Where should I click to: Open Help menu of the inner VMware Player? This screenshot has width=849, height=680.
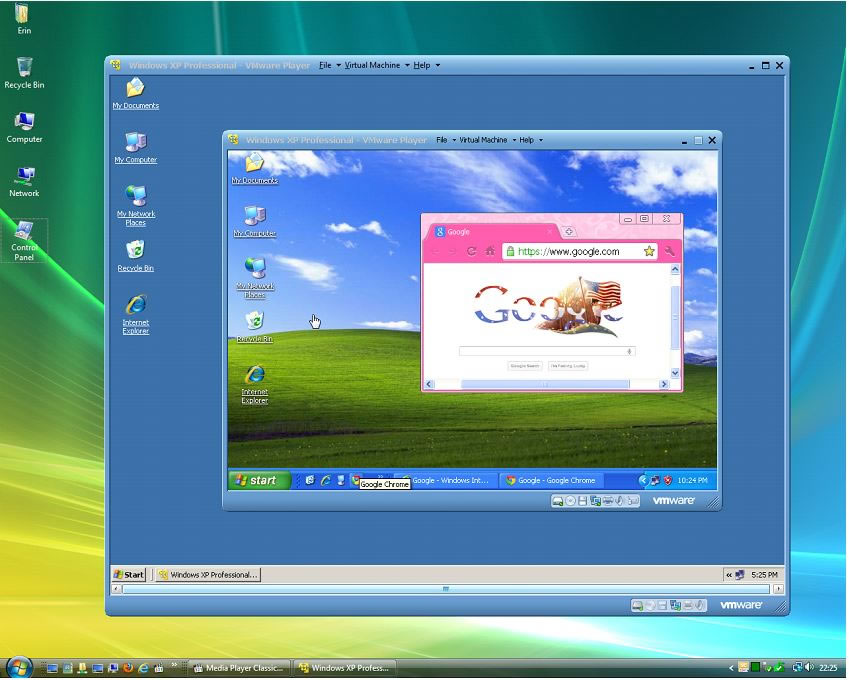tap(531, 140)
